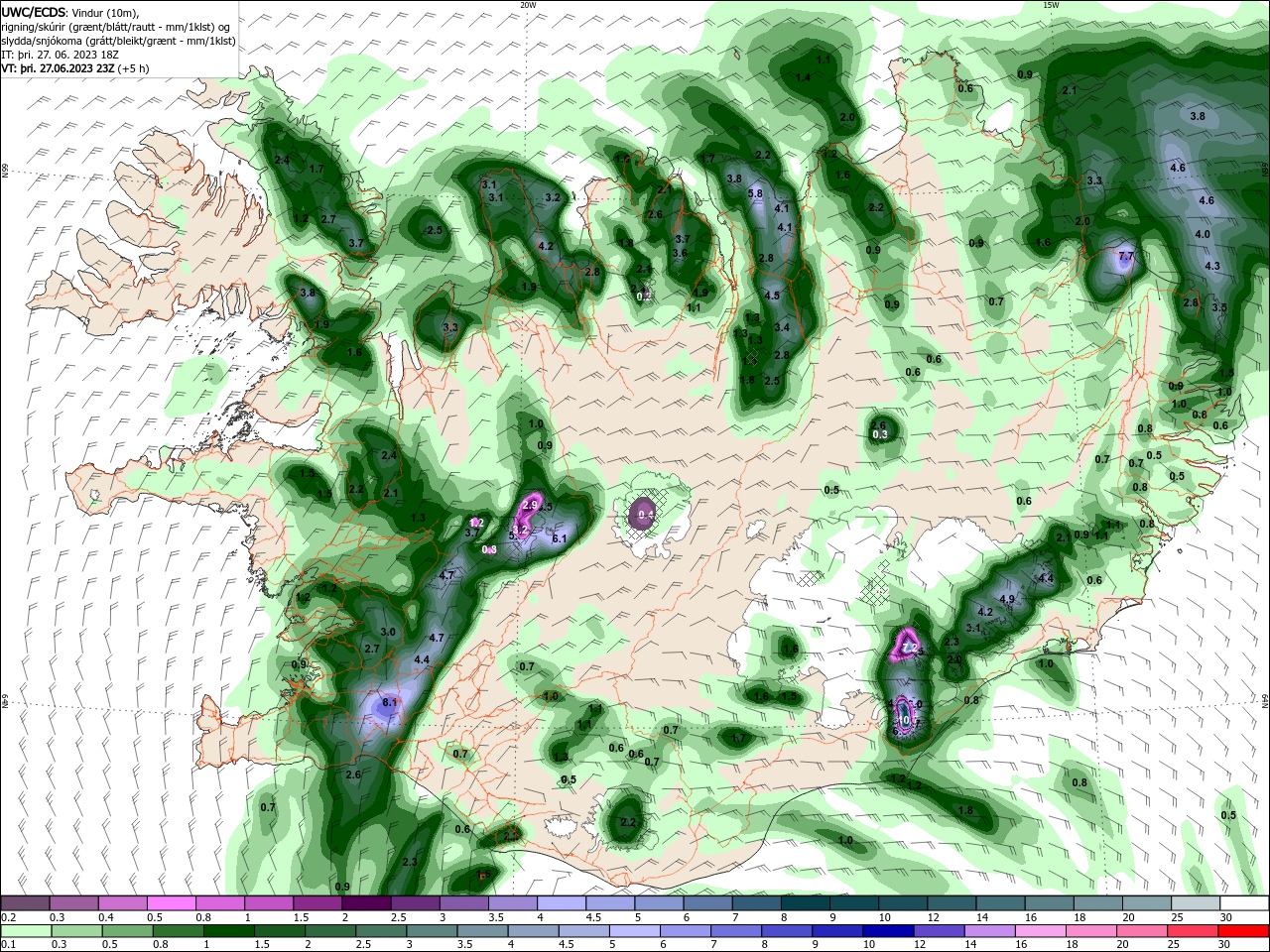Screen dimensions: 1270x952
Task: Click the lower legend dark green swatch between 1 and 1.5
Action: tap(228, 931)
